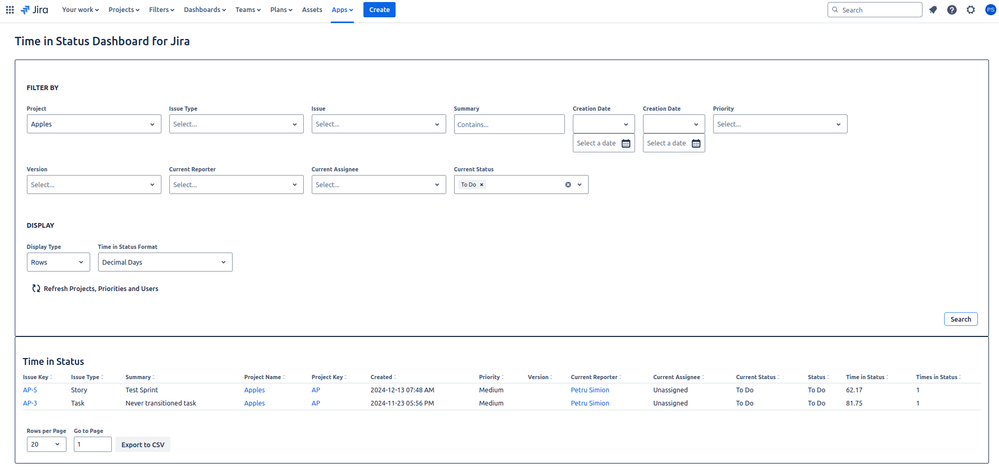Viewport: 999px width, 474px height.
Task: Open the Apps menu
Action: [x=342, y=10]
